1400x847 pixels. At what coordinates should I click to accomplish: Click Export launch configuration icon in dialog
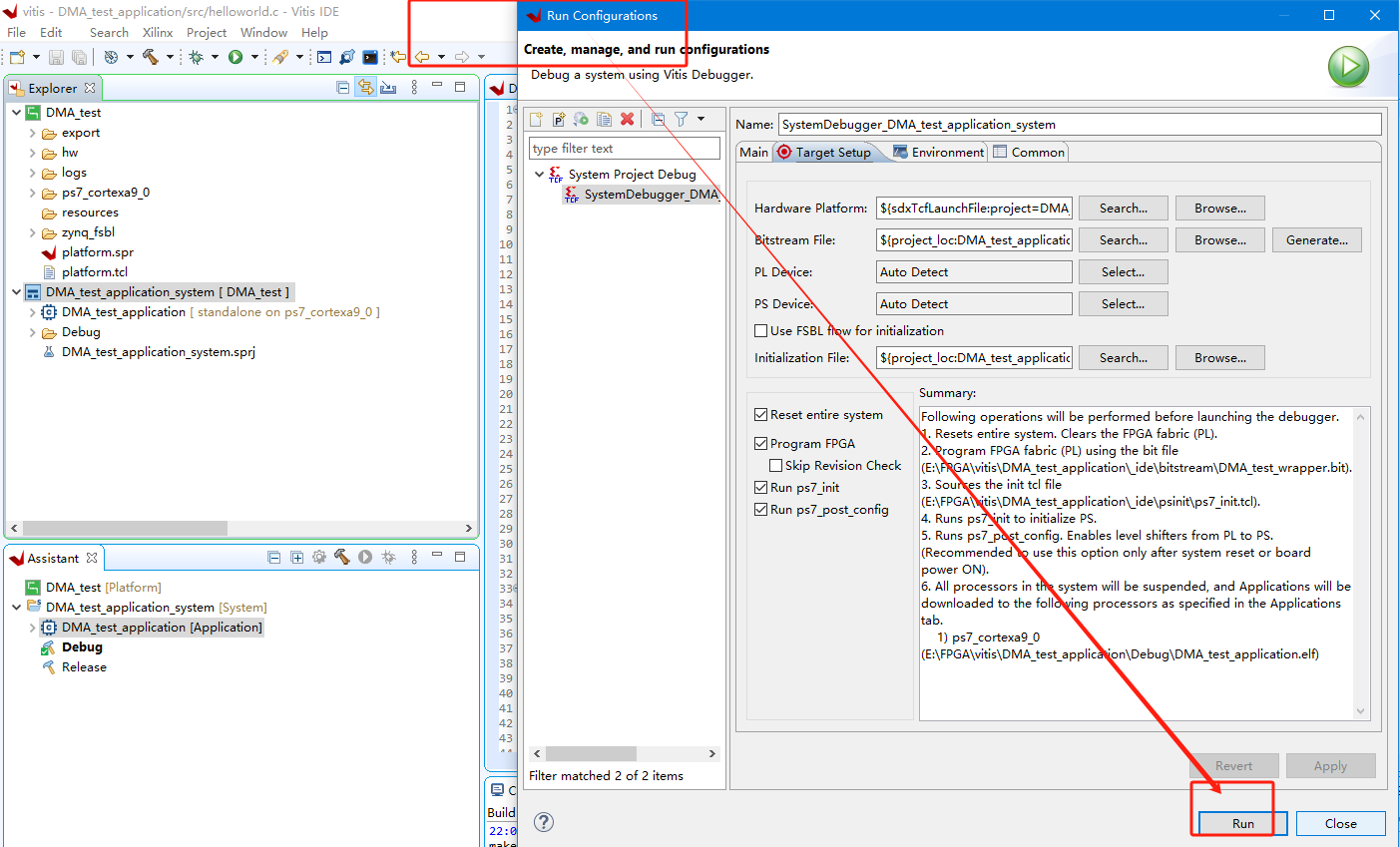[582, 119]
